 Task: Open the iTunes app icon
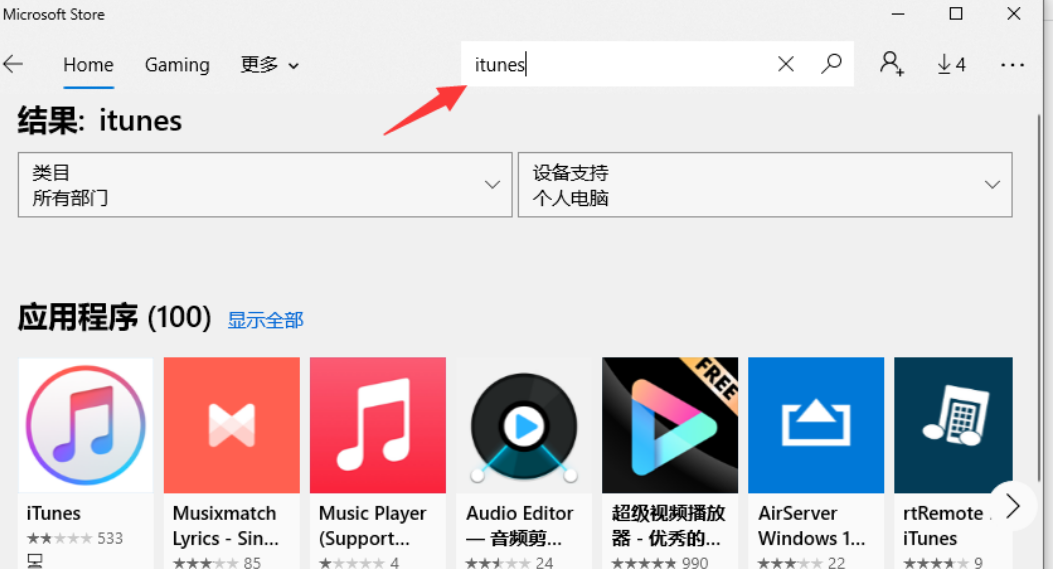click(86, 425)
